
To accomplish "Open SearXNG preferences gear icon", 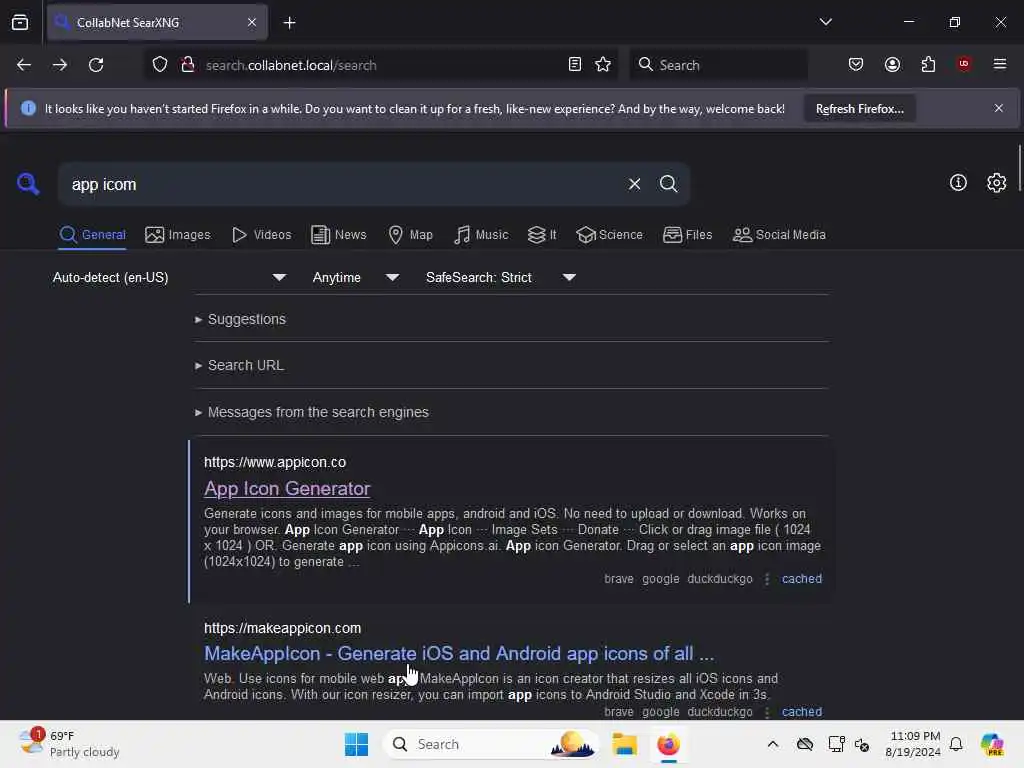I will [996, 183].
